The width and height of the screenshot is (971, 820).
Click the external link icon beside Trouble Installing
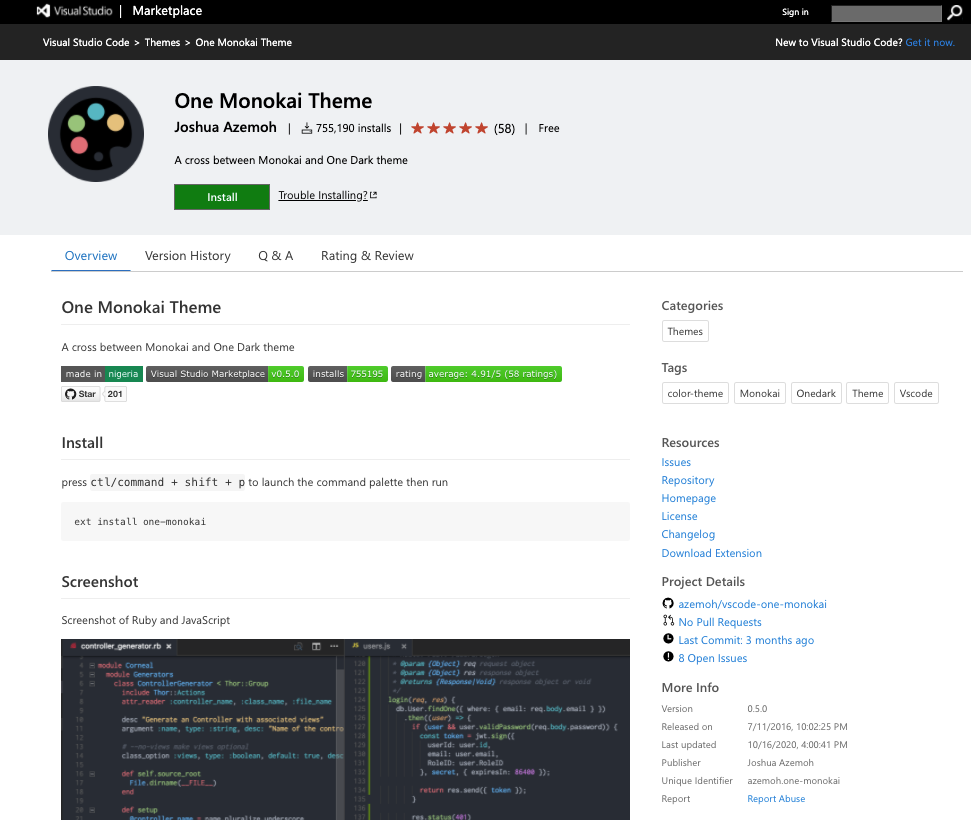[373, 195]
